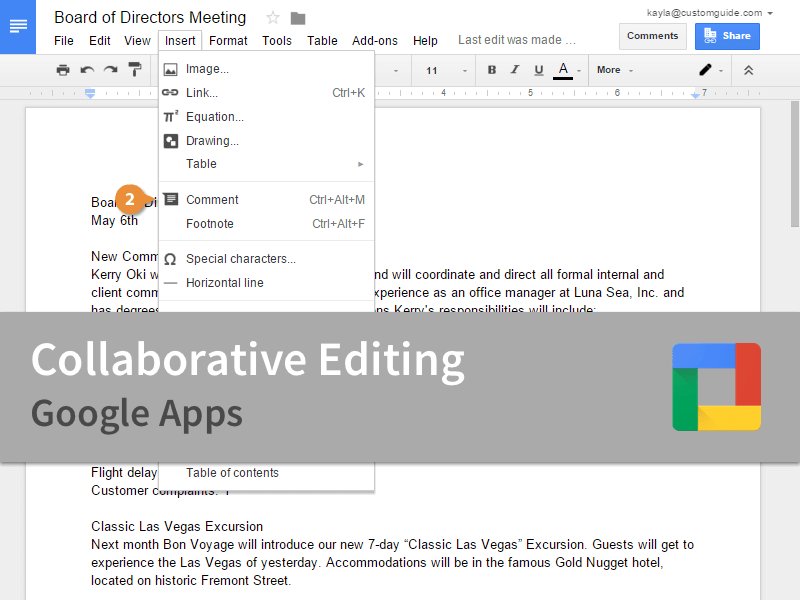Viewport: 800px width, 600px height.
Task: Click the font dropdown arrow beside size 11
Action: pos(395,71)
